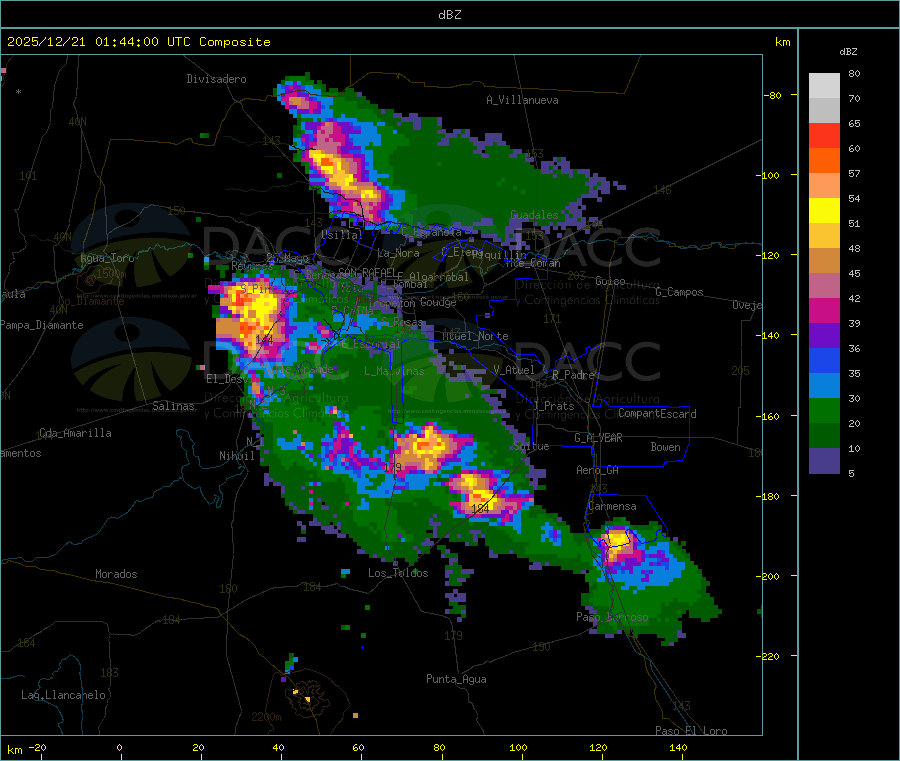900x761 pixels.
Task: Click the yellow 51-54 dBZ legend band
Action: coord(824,211)
